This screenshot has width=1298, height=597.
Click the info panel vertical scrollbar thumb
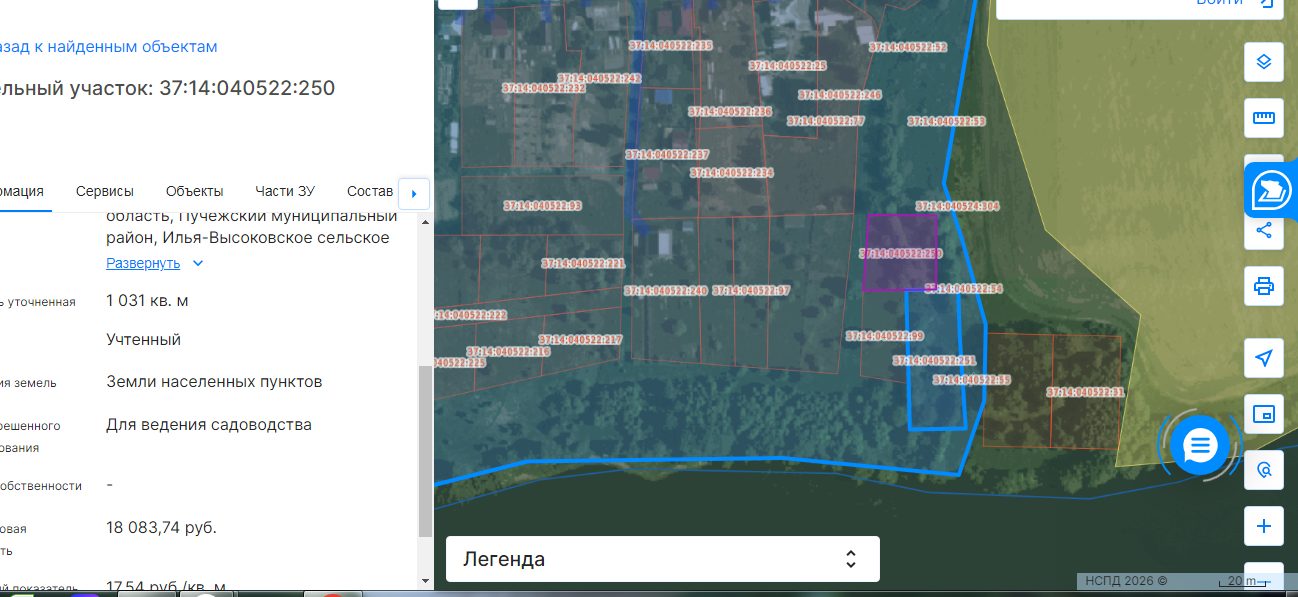coord(425,451)
